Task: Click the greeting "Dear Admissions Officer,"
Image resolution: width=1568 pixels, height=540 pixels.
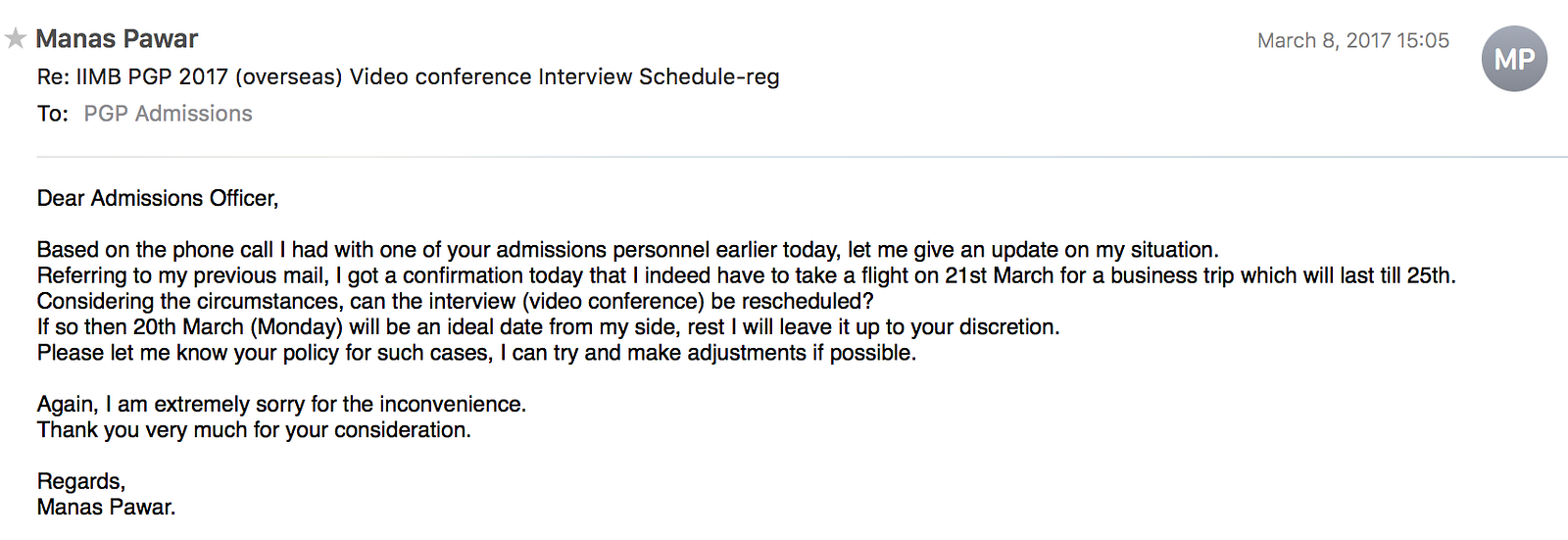Action: [x=158, y=198]
